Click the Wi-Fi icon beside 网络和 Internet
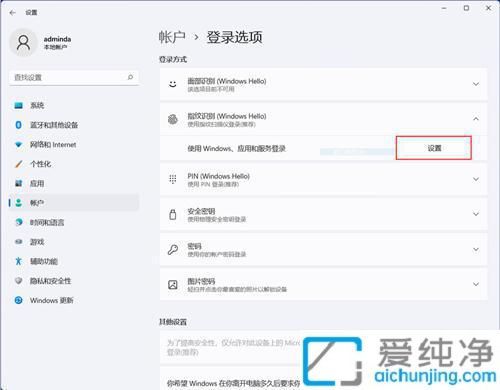Screen dimensions: 500x390 click(19, 145)
